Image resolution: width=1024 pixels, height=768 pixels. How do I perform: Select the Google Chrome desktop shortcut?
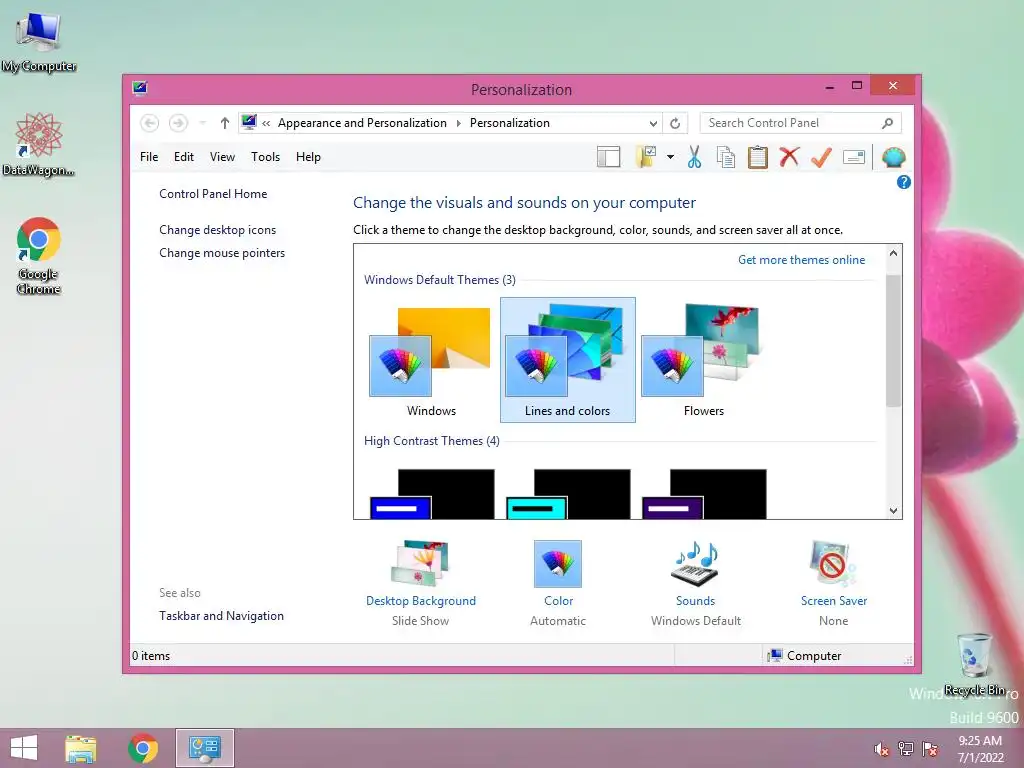tap(39, 256)
